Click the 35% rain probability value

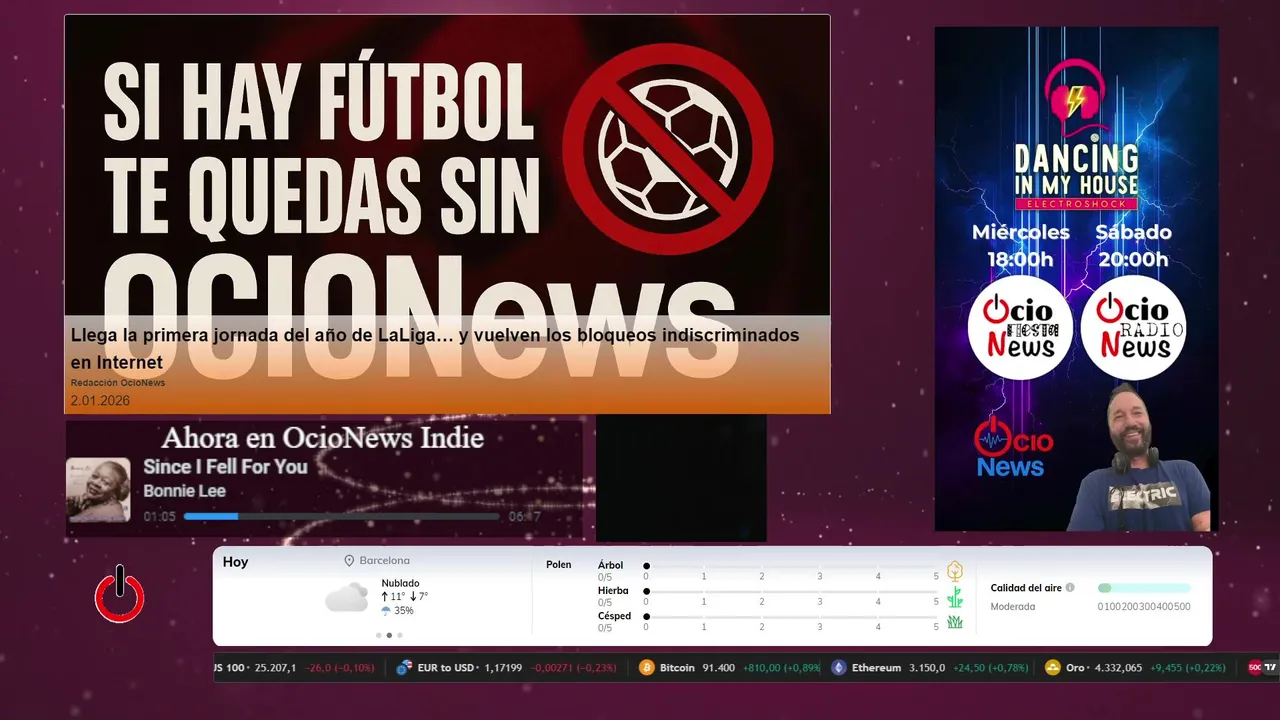pos(404,610)
